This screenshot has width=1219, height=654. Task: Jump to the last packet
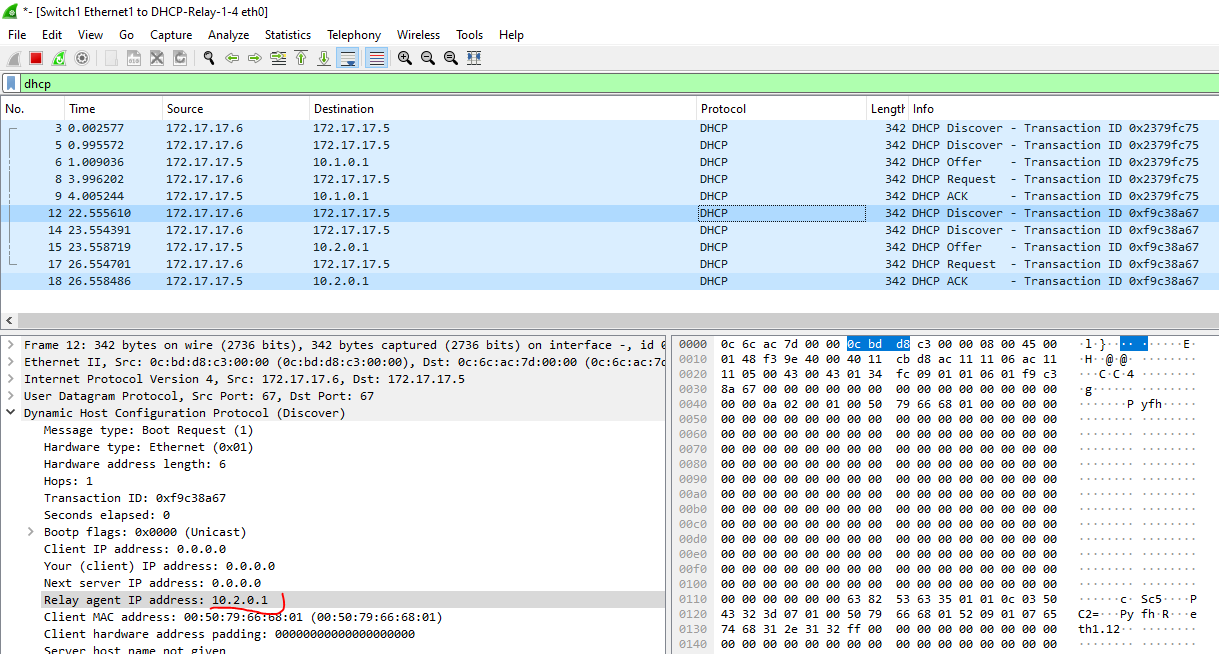(x=324, y=58)
